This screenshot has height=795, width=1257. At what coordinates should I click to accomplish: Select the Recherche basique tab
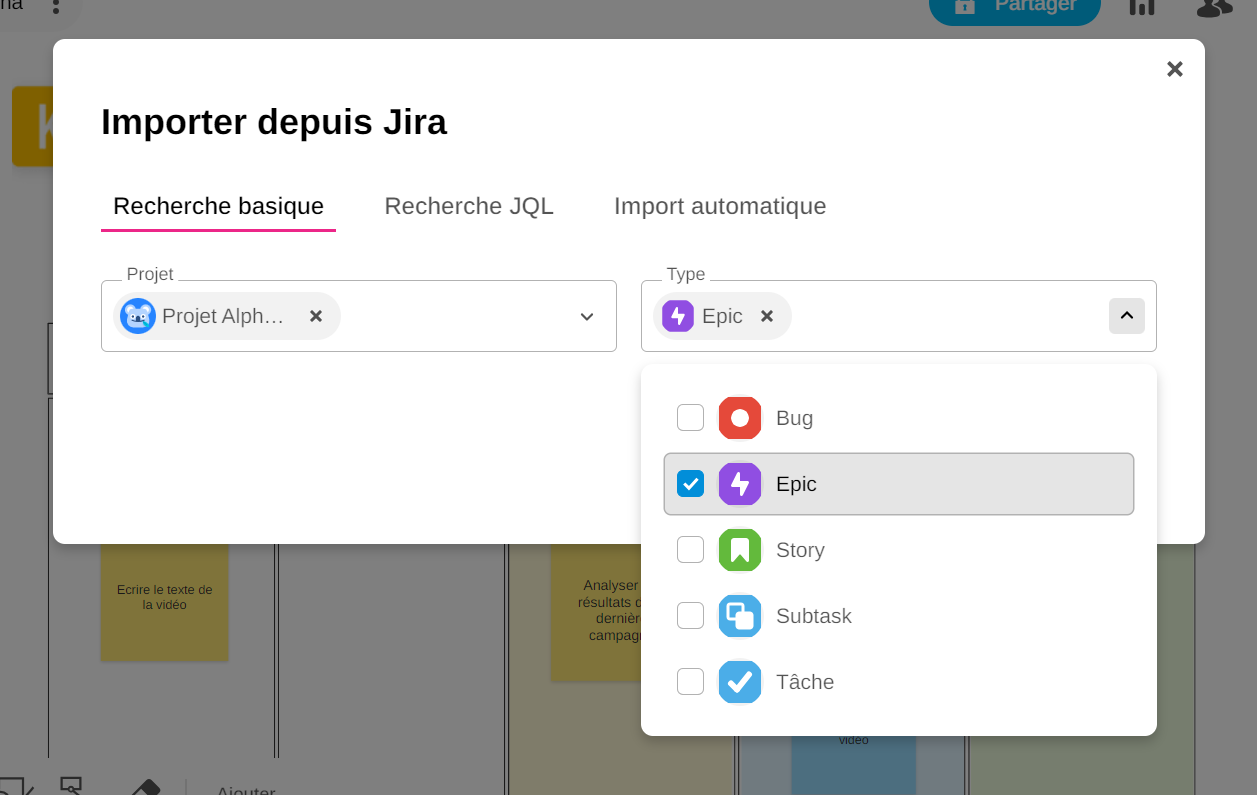tap(218, 206)
